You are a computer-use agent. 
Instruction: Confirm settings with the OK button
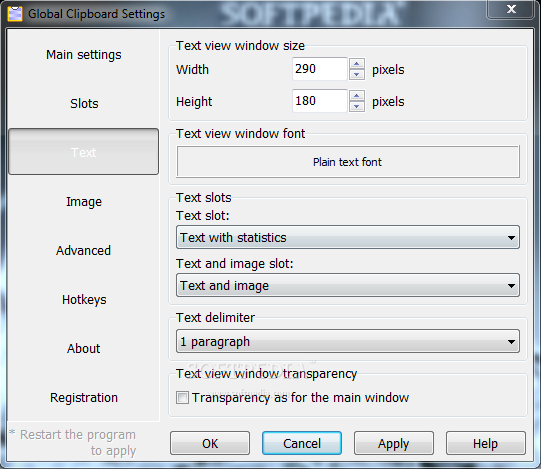pyautogui.click(x=210, y=443)
